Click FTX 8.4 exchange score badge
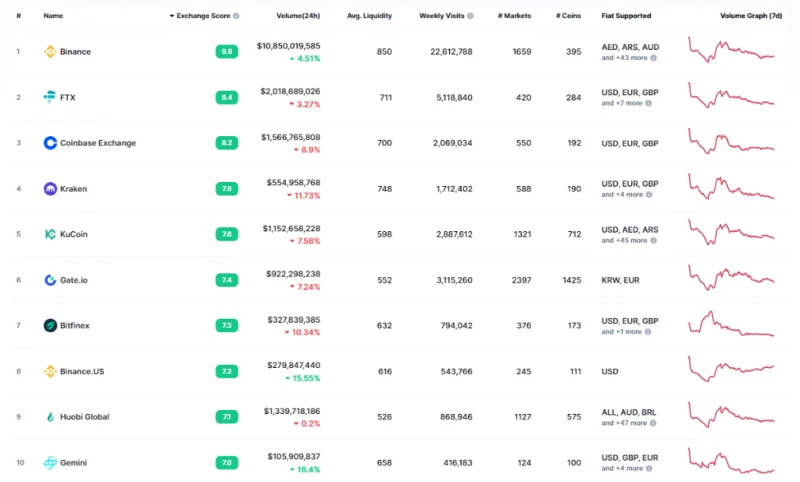The image size is (800, 482). [x=227, y=97]
